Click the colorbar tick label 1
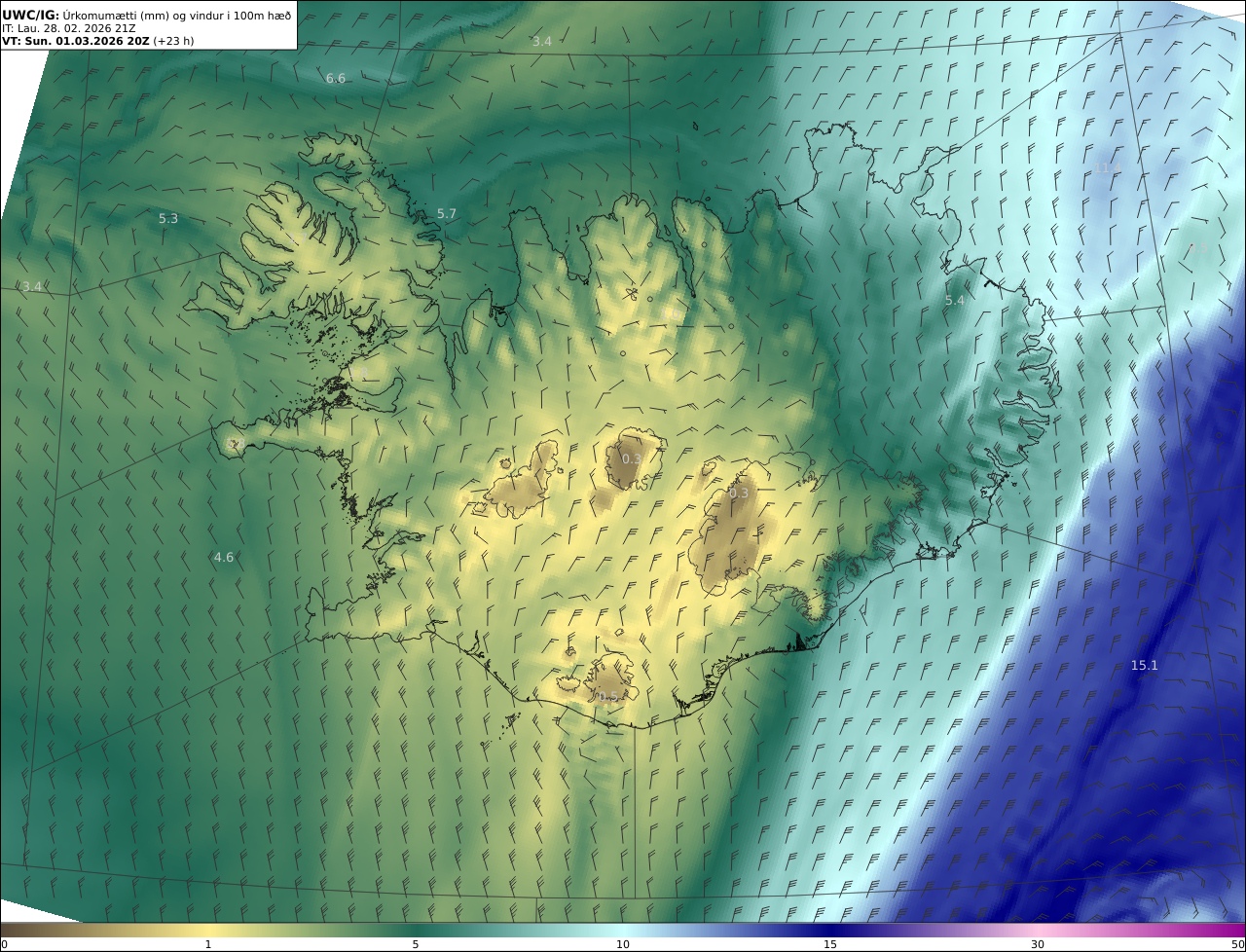The width and height of the screenshot is (1246, 952). click(x=208, y=944)
